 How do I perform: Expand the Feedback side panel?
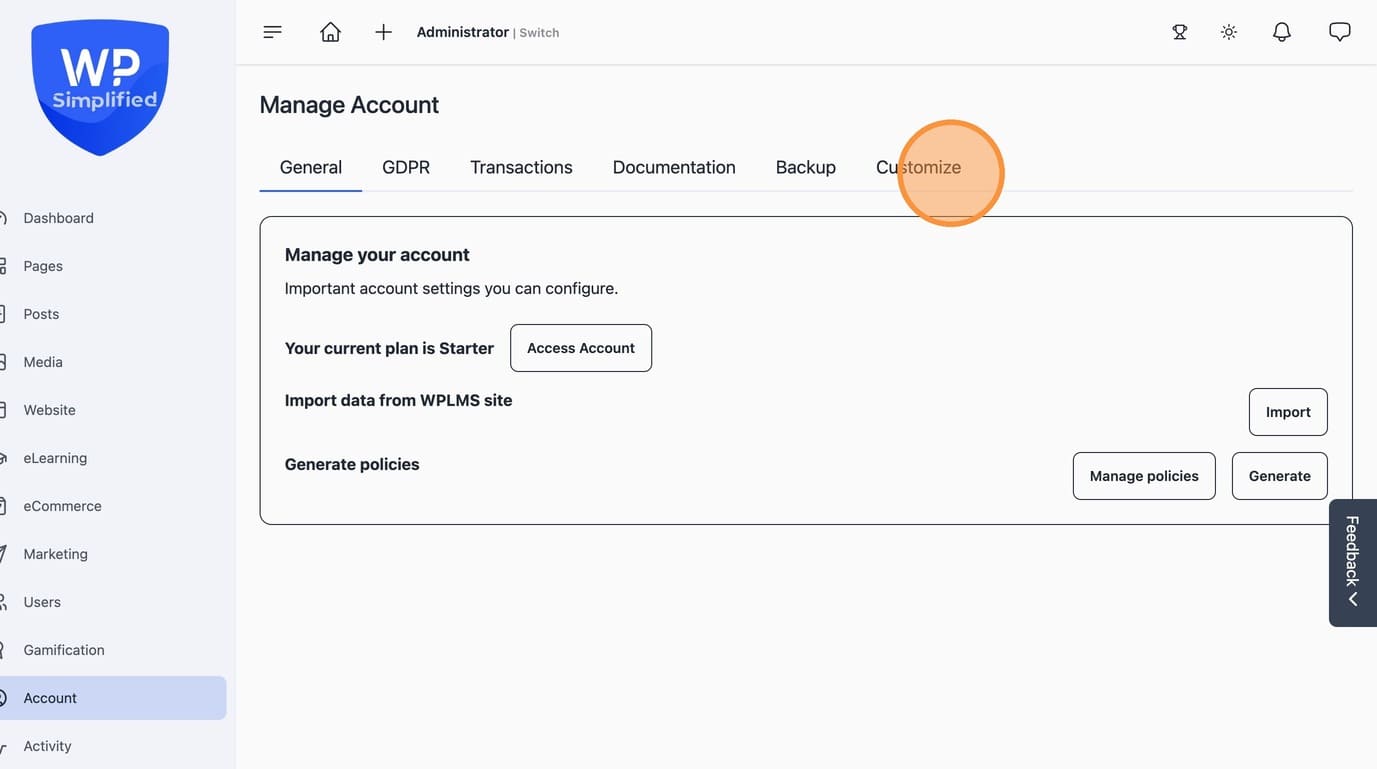(1353, 563)
